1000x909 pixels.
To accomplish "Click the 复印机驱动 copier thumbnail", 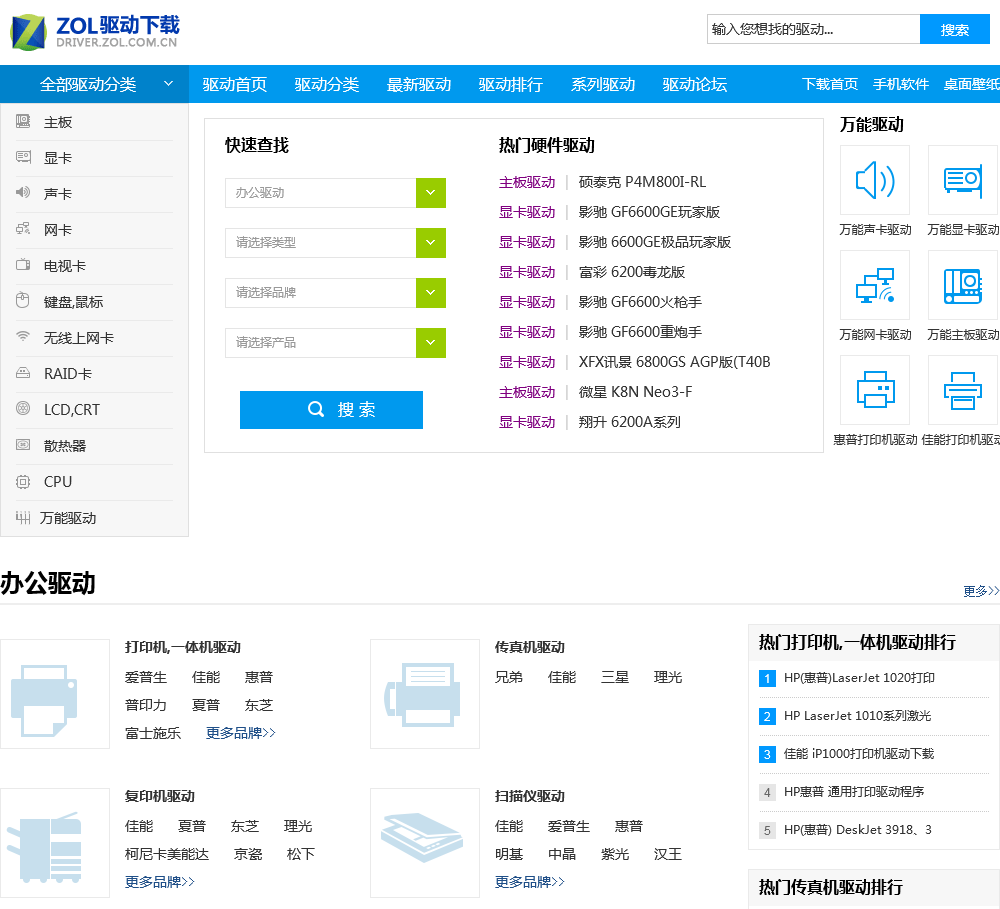I will (x=55, y=843).
